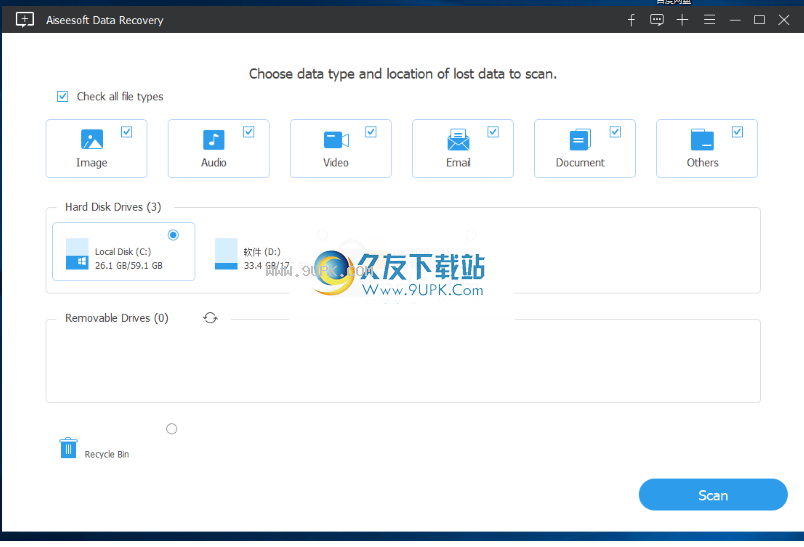
Task: Uncheck the Email checkbox
Action: tap(493, 132)
